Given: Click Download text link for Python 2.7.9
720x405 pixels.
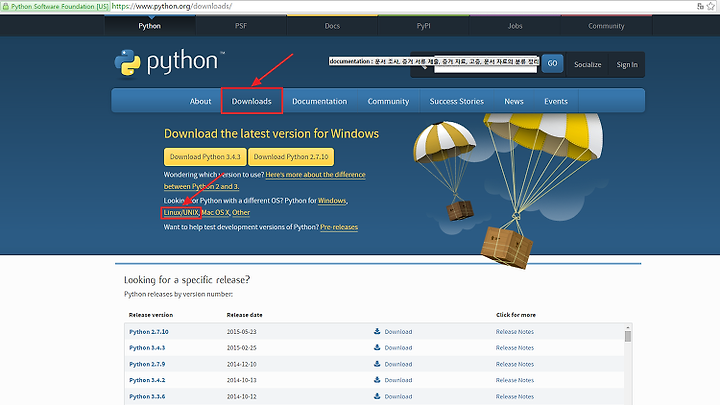Looking at the screenshot, I should tap(398, 364).
